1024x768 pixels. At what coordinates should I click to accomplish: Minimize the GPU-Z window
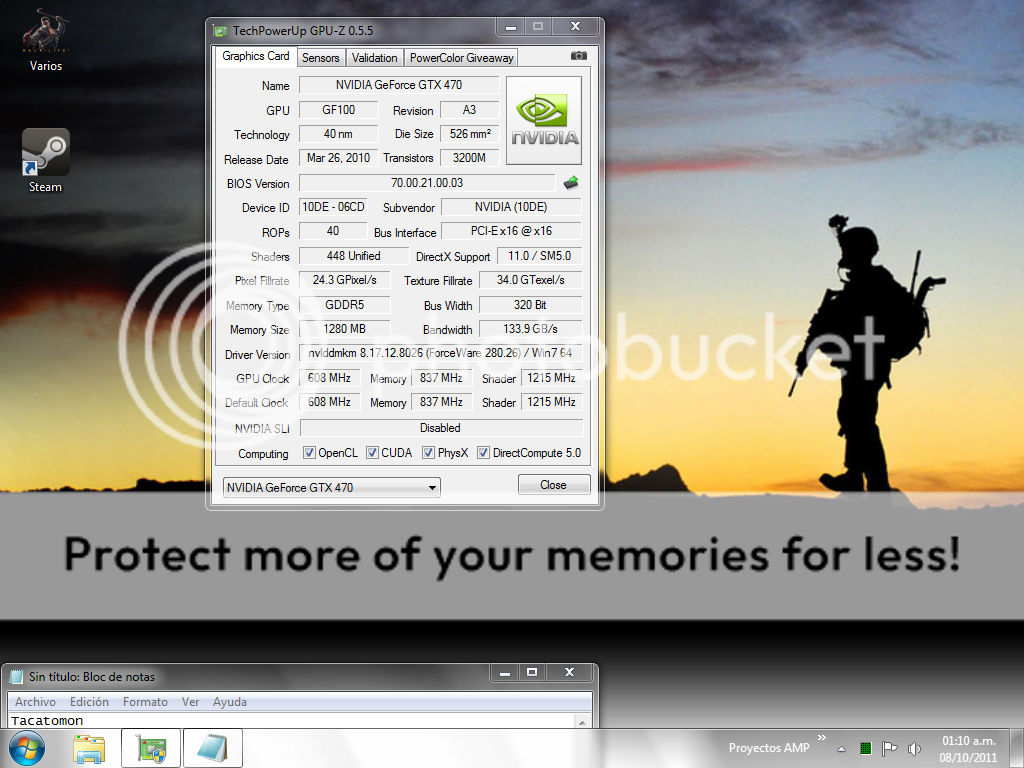(511, 27)
